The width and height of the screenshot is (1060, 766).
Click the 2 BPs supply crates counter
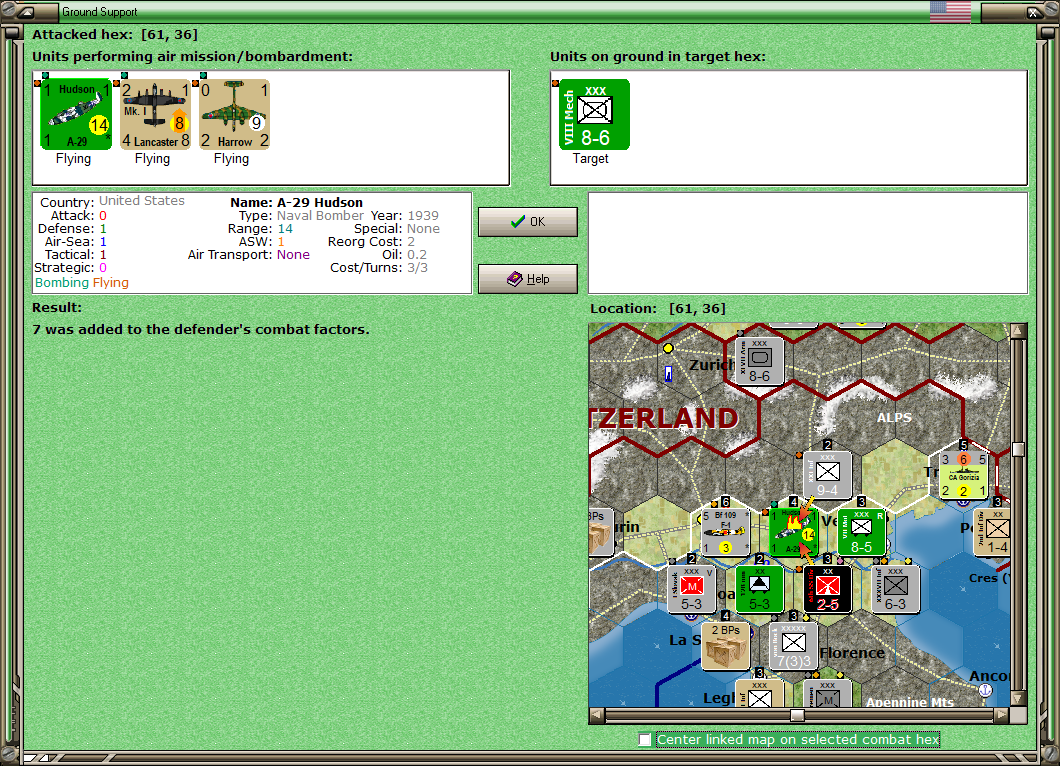pyautogui.click(x=725, y=646)
